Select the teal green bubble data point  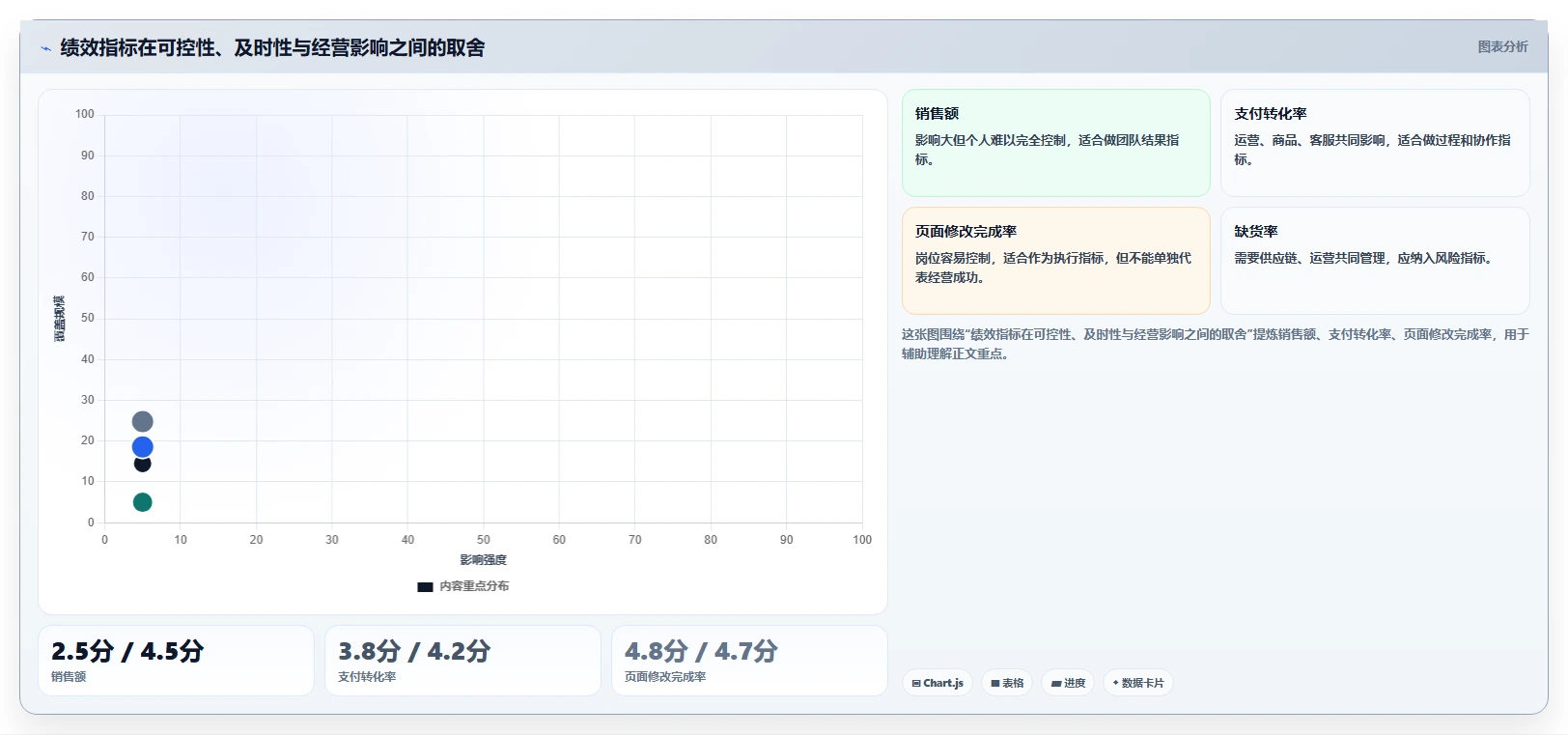pos(142,502)
